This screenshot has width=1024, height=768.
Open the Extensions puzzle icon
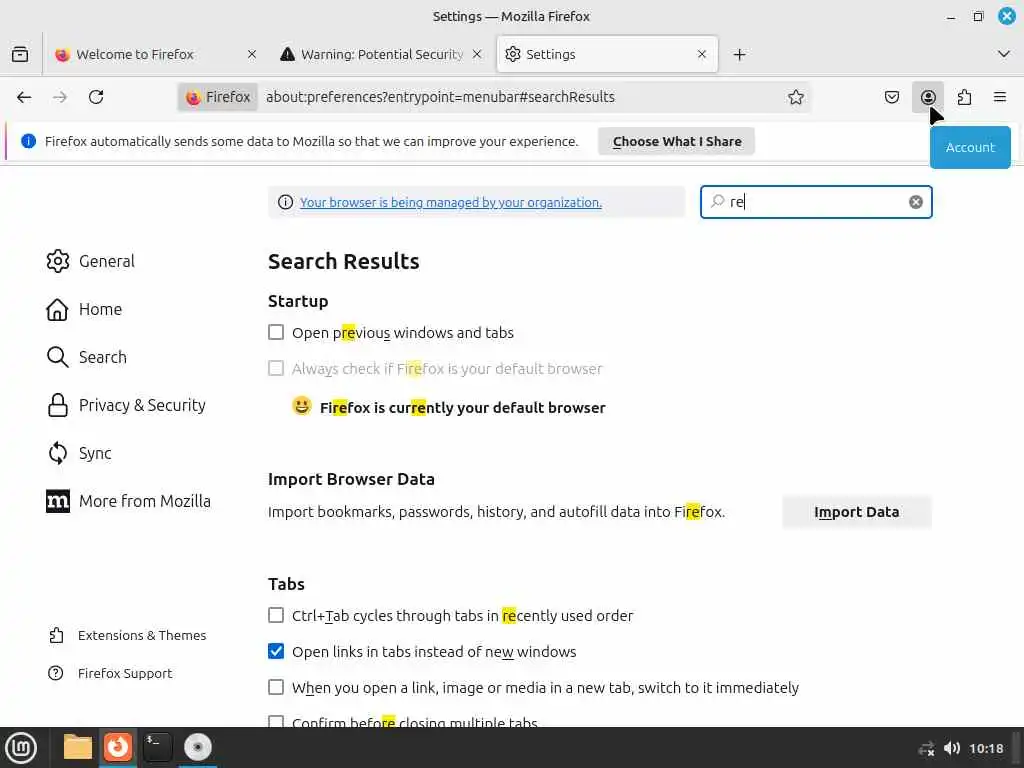964,97
